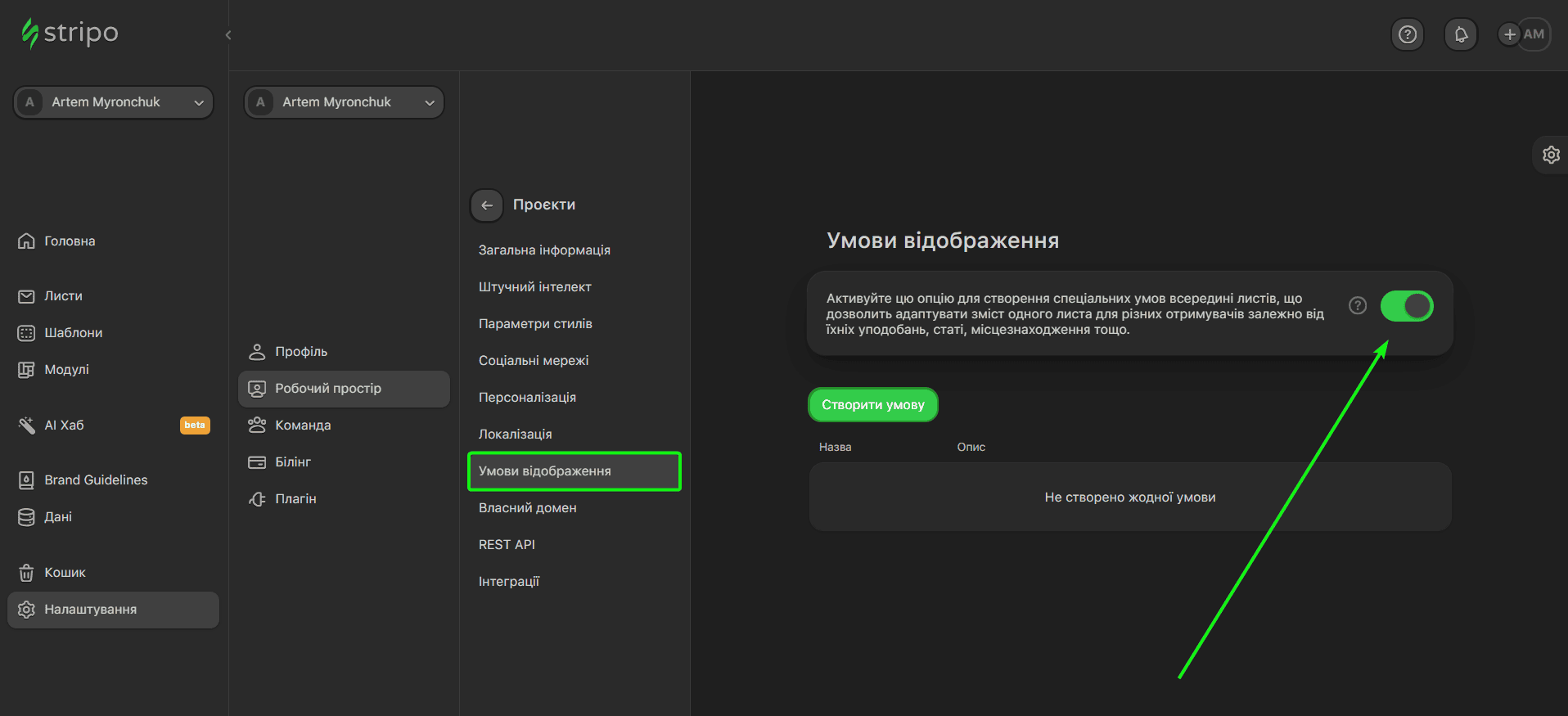Collapse the left sidebar with the chevron
1568x716 pixels.
click(x=228, y=35)
